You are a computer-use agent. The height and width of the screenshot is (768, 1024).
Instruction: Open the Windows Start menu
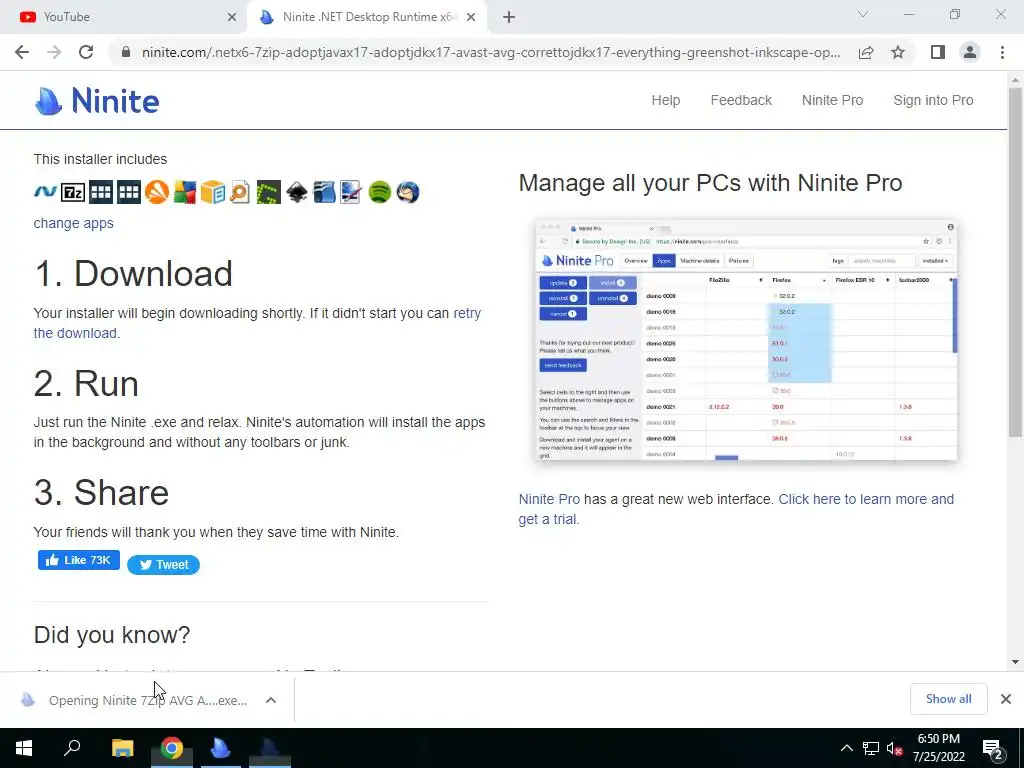click(x=24, y=748)
